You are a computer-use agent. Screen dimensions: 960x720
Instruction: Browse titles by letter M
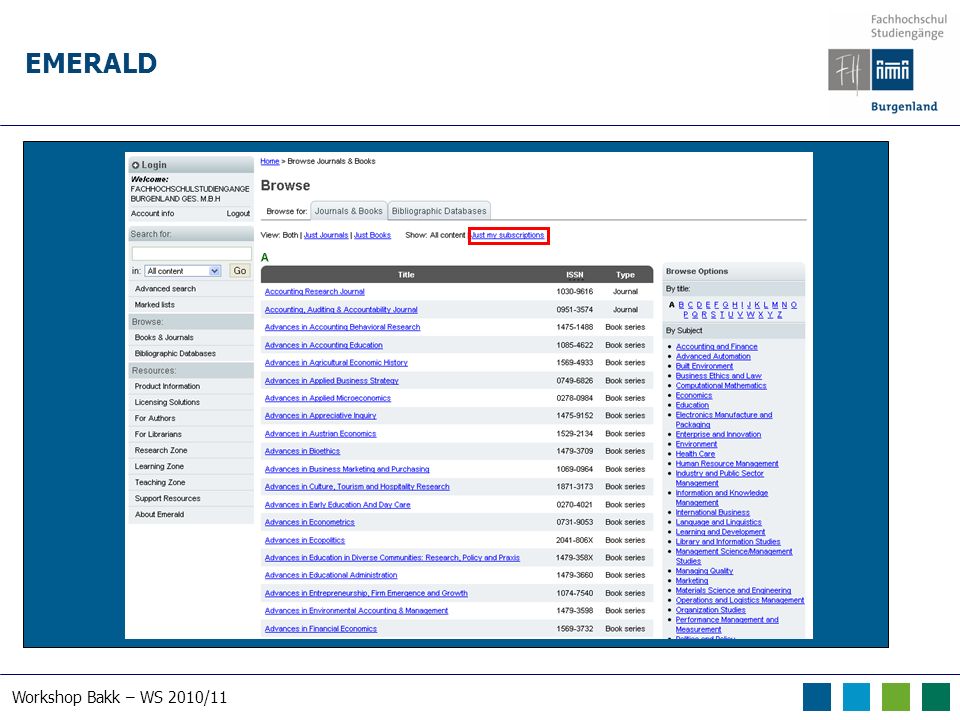pyautogui.click(x=774, y=305)
